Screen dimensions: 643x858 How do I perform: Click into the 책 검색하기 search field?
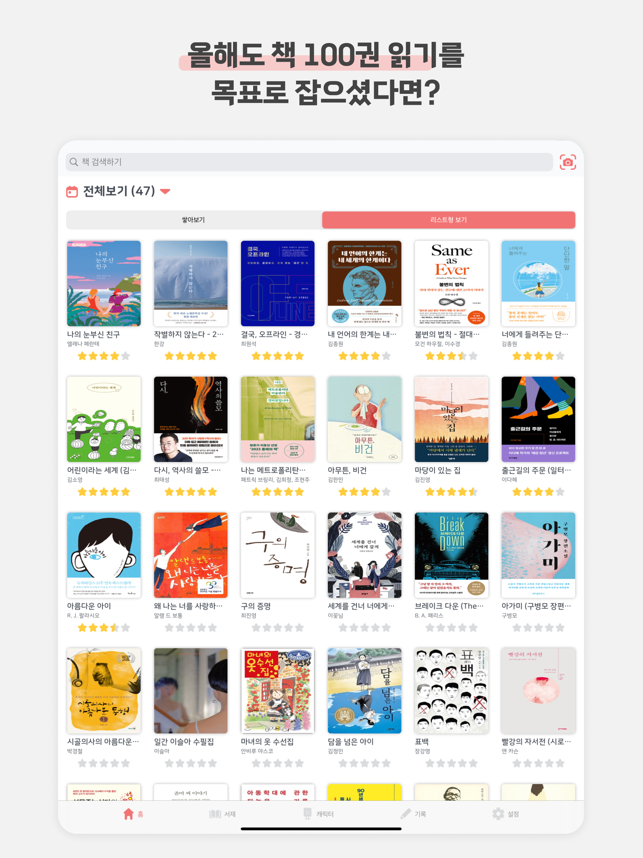coord(309,162)
